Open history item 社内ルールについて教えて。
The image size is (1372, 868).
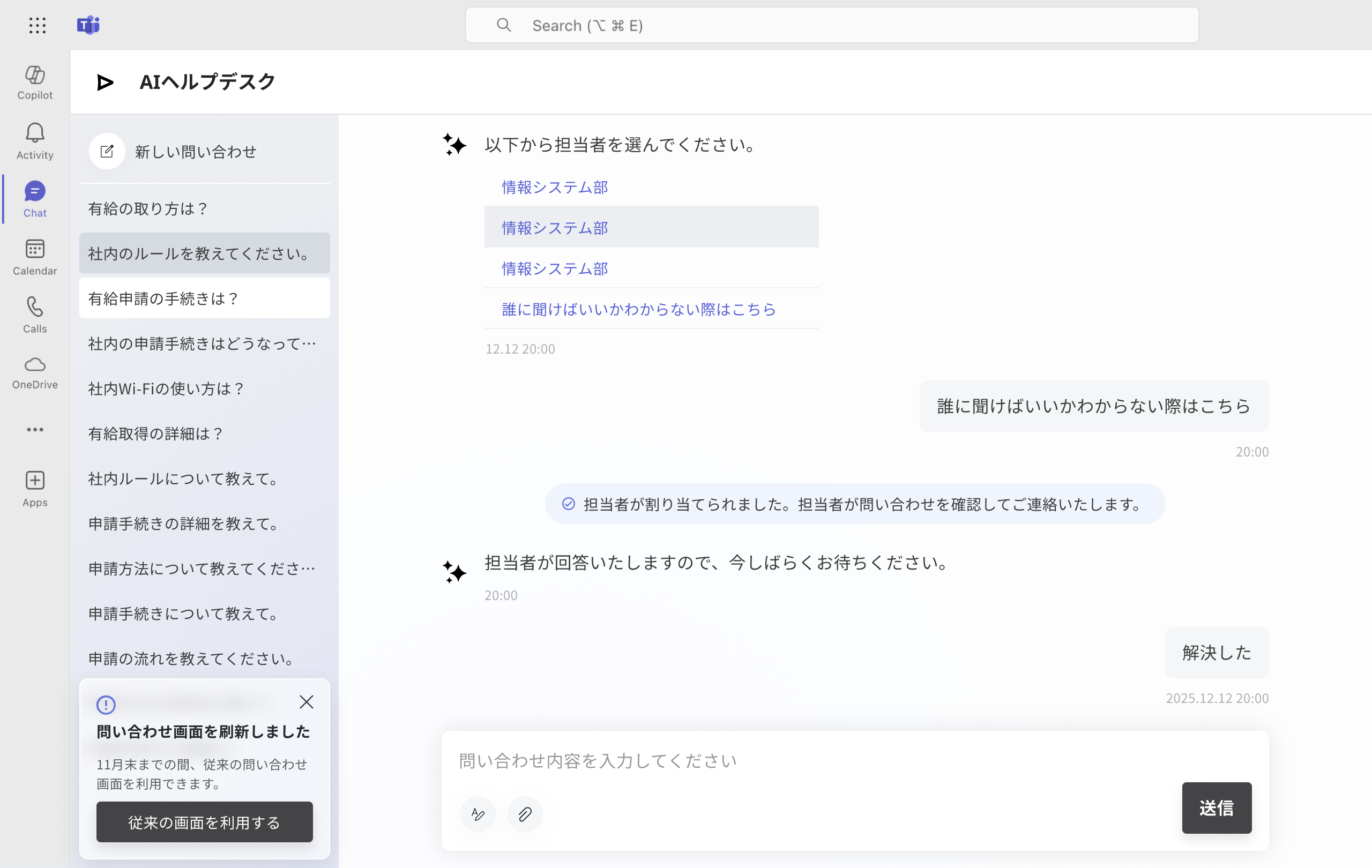click(x=205, y=478)
